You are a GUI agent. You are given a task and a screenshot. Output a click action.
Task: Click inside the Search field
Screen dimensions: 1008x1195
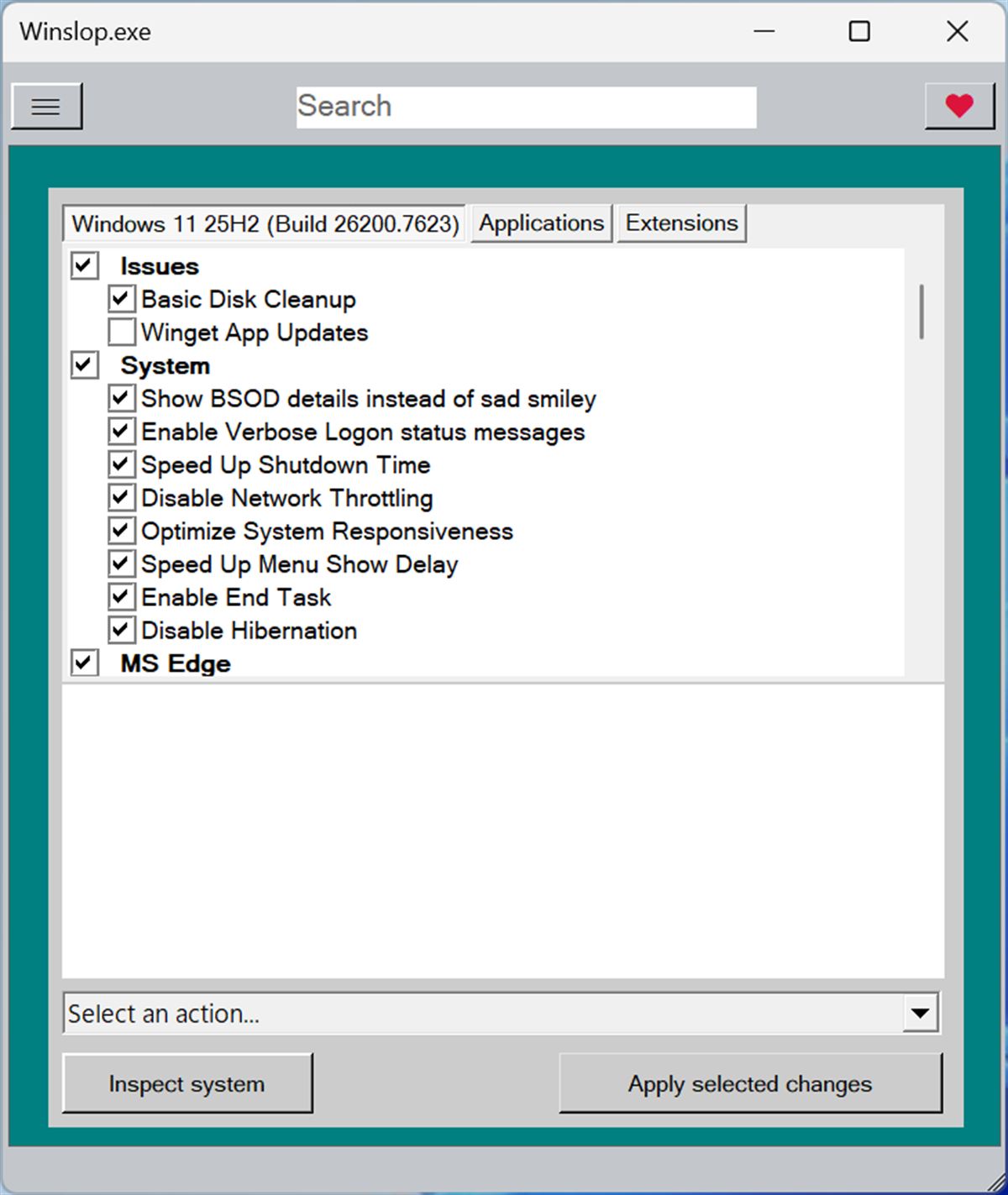[526, 107]
